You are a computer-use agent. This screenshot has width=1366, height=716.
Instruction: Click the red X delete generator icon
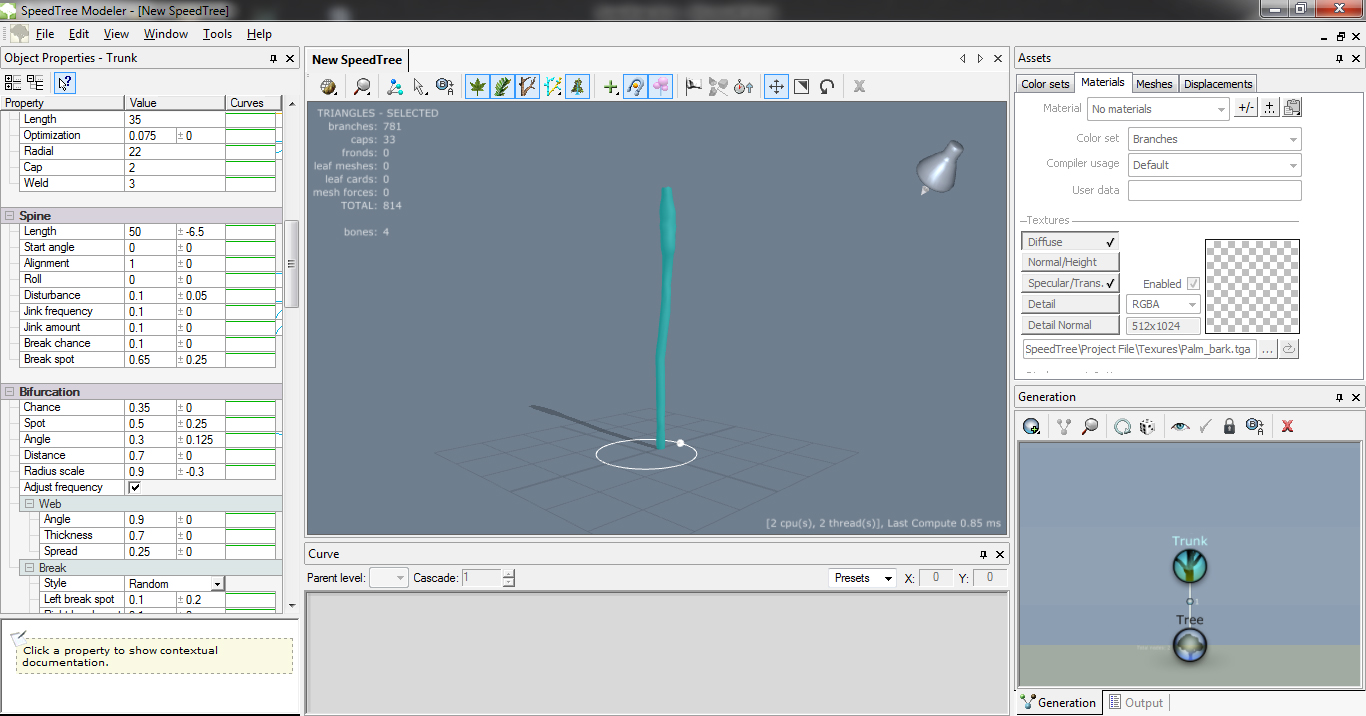pyautogui.click(x=1287, y=426)
